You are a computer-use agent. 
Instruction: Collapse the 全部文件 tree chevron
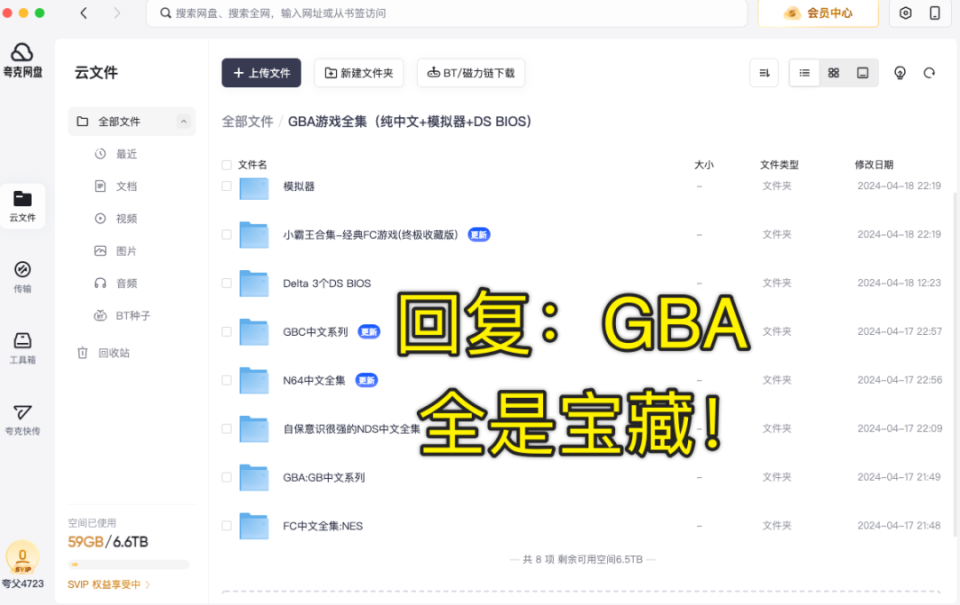184,121
